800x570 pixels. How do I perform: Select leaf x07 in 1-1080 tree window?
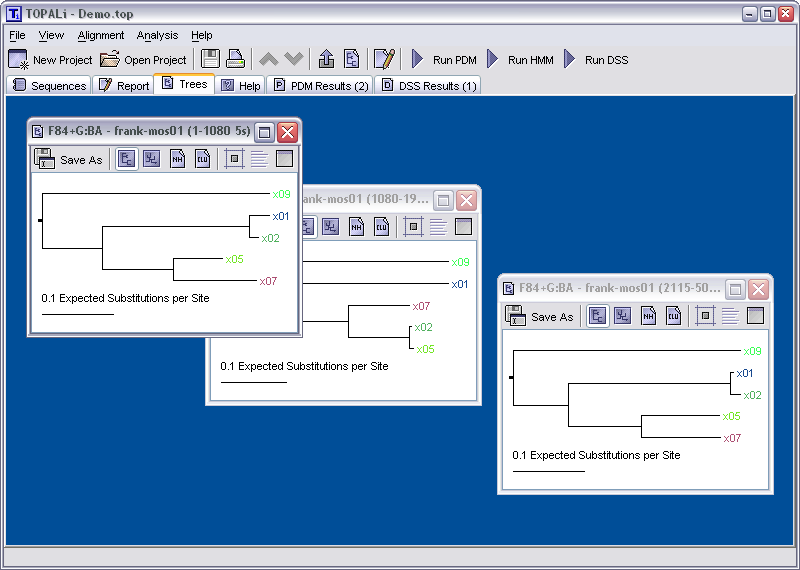point(268,281)
